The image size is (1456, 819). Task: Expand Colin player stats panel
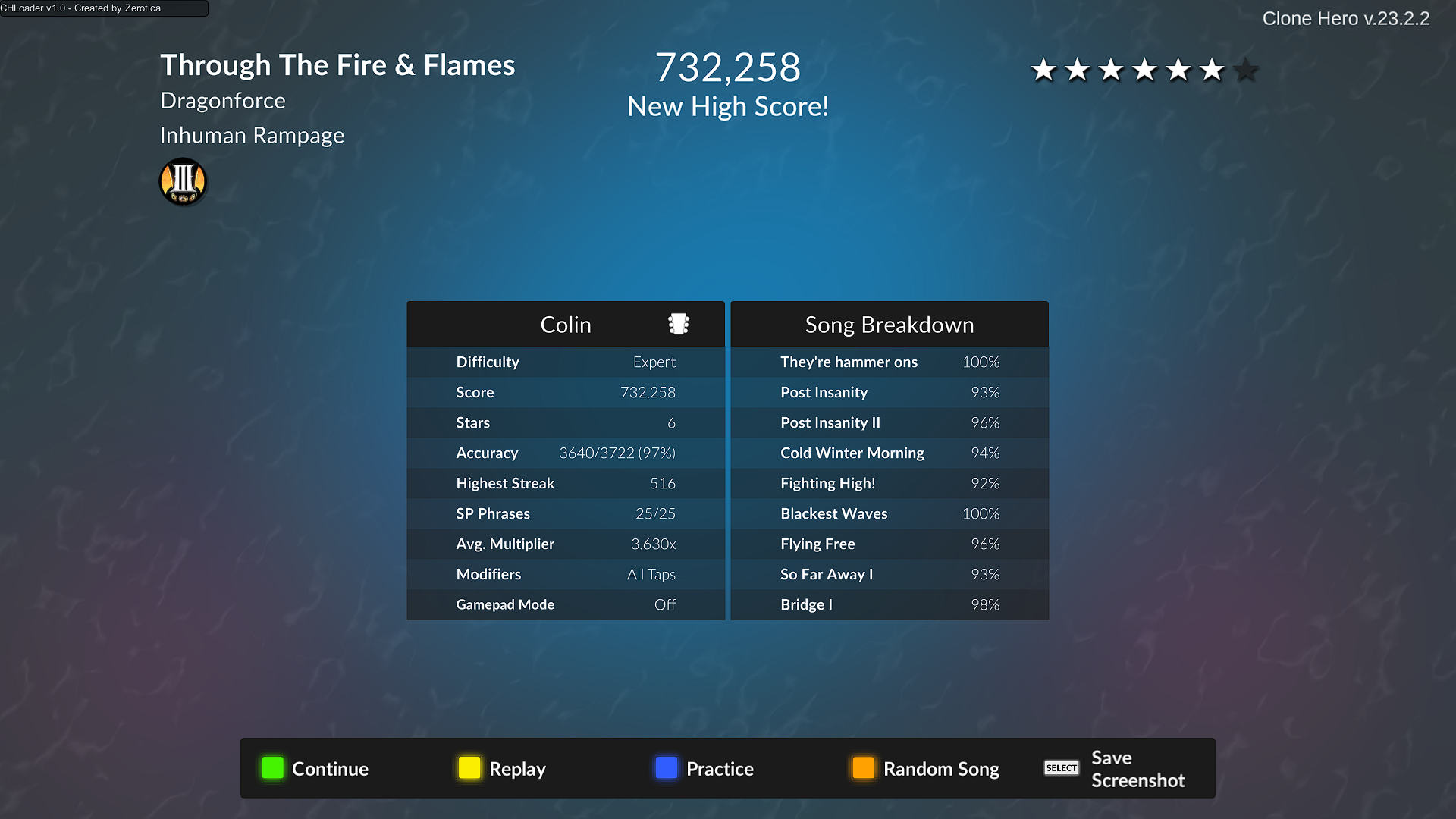(x=565, y=323)
